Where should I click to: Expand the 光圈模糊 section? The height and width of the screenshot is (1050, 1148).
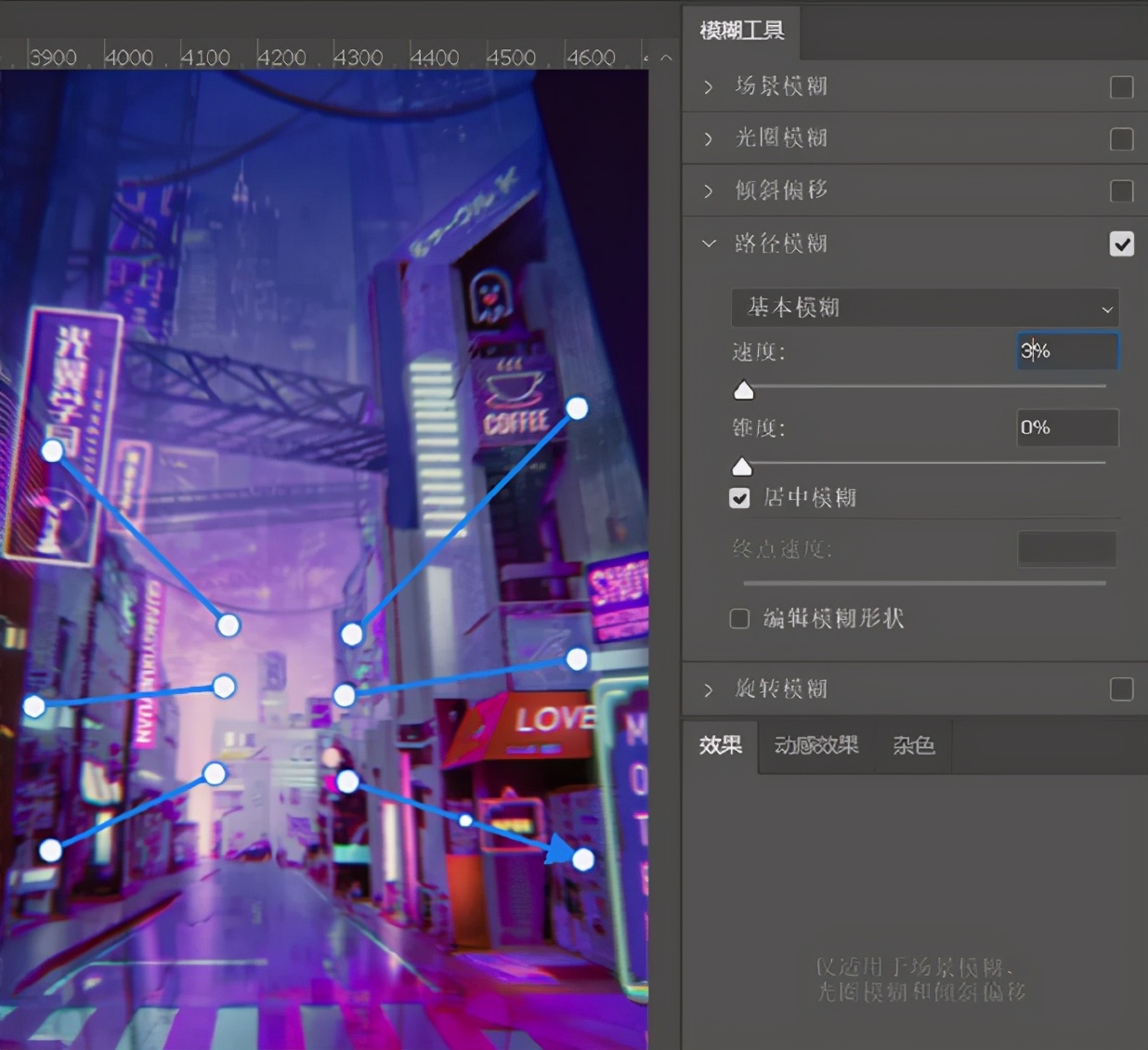709,139
